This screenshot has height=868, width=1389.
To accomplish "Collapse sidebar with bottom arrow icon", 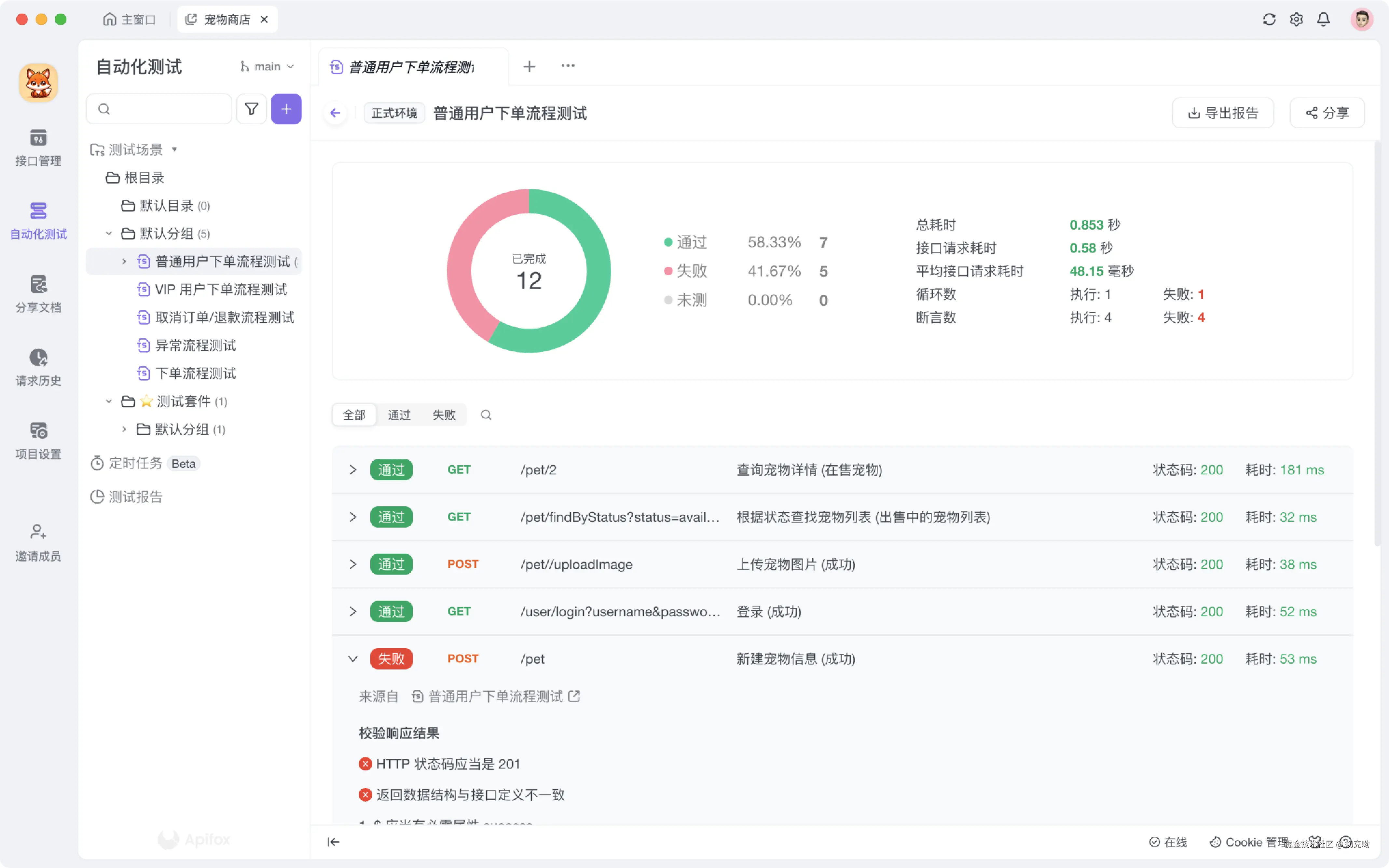I will pyautogui.click(x=333, y=842).
